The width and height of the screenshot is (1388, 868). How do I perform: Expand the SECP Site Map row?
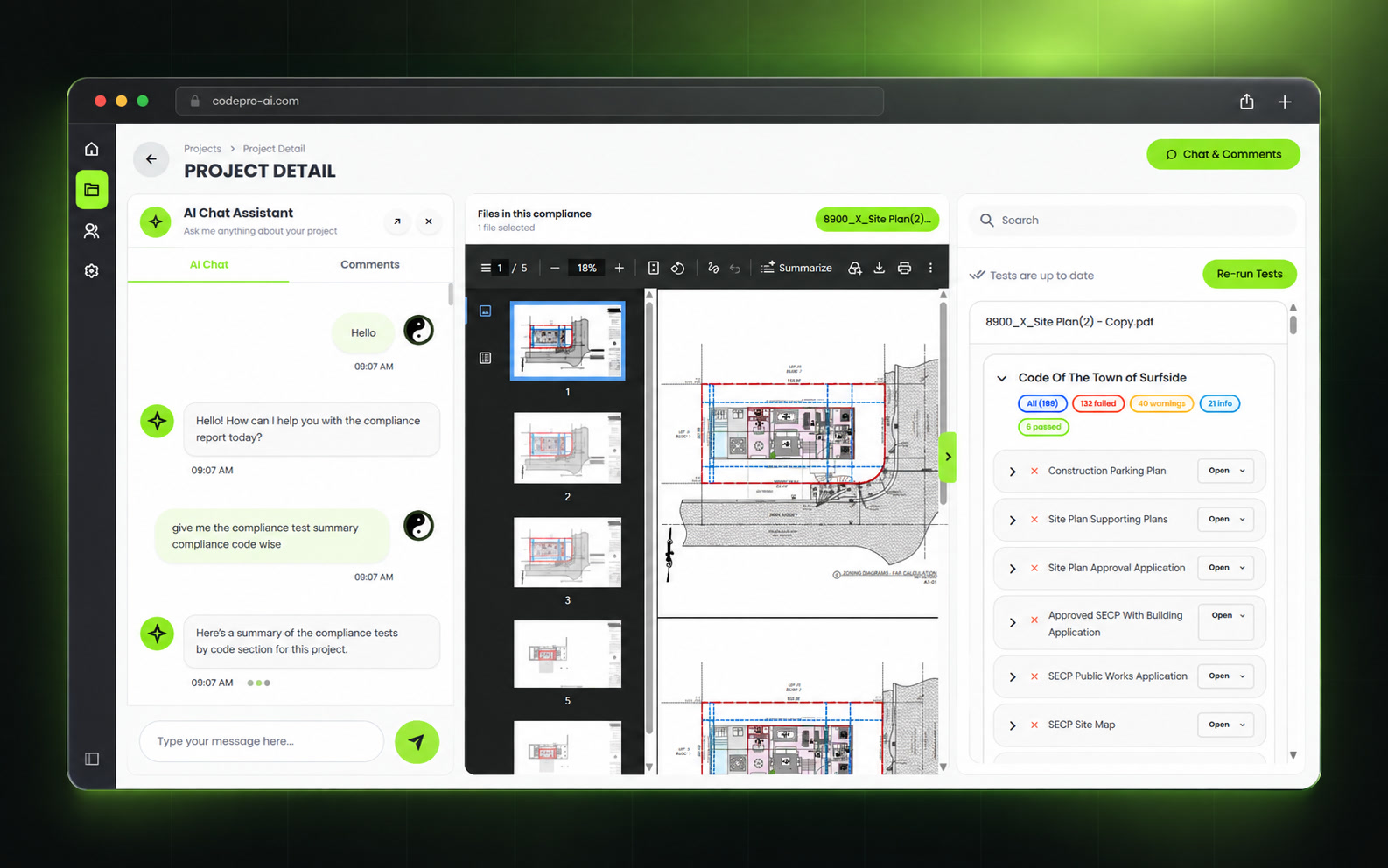[x=1013, y=725]
